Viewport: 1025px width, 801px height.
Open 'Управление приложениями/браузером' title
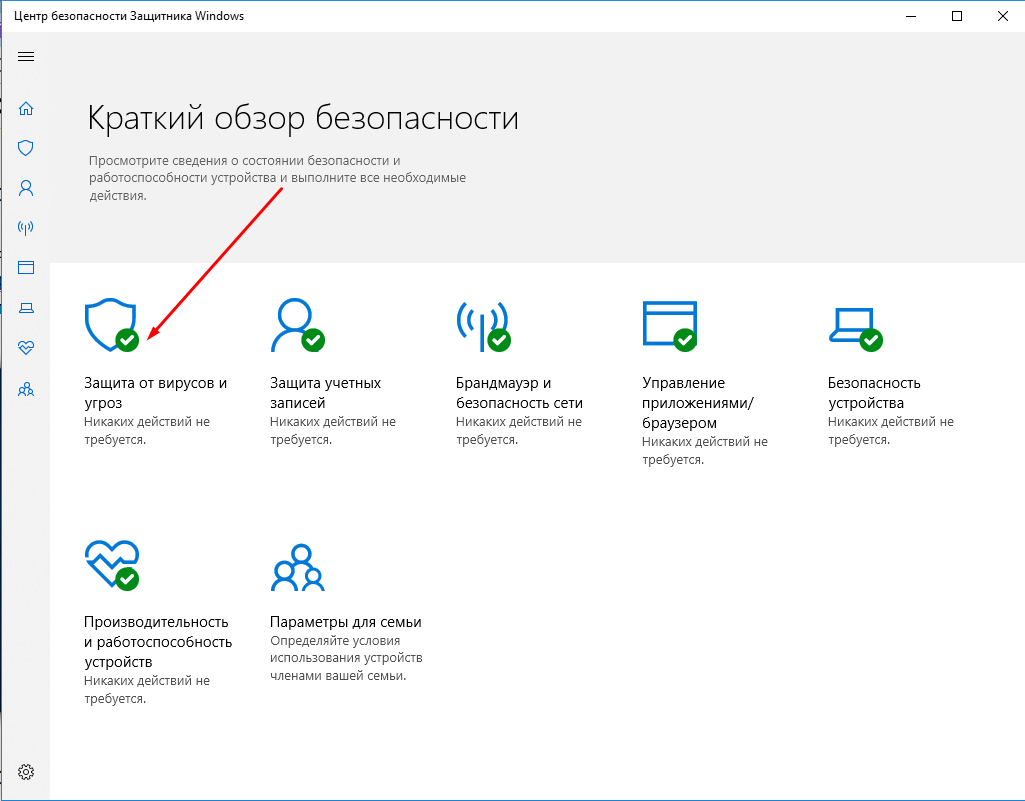pos(697,402)
